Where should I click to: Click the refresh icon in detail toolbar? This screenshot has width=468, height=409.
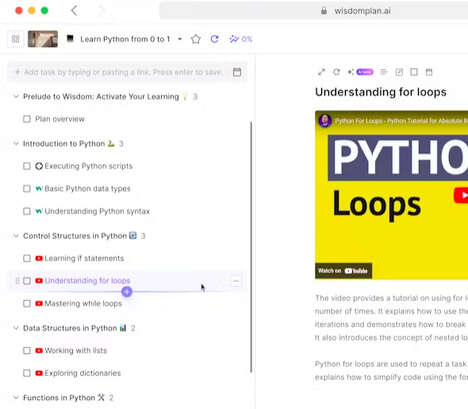[336, 72]
